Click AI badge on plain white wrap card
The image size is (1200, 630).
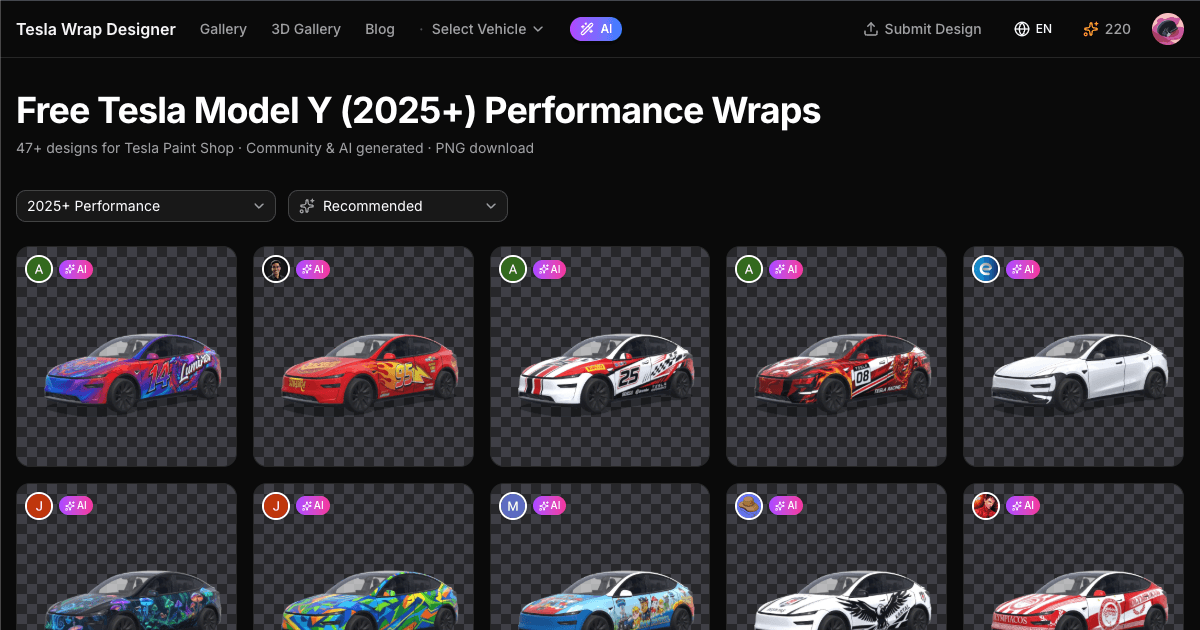[1023, 269]
